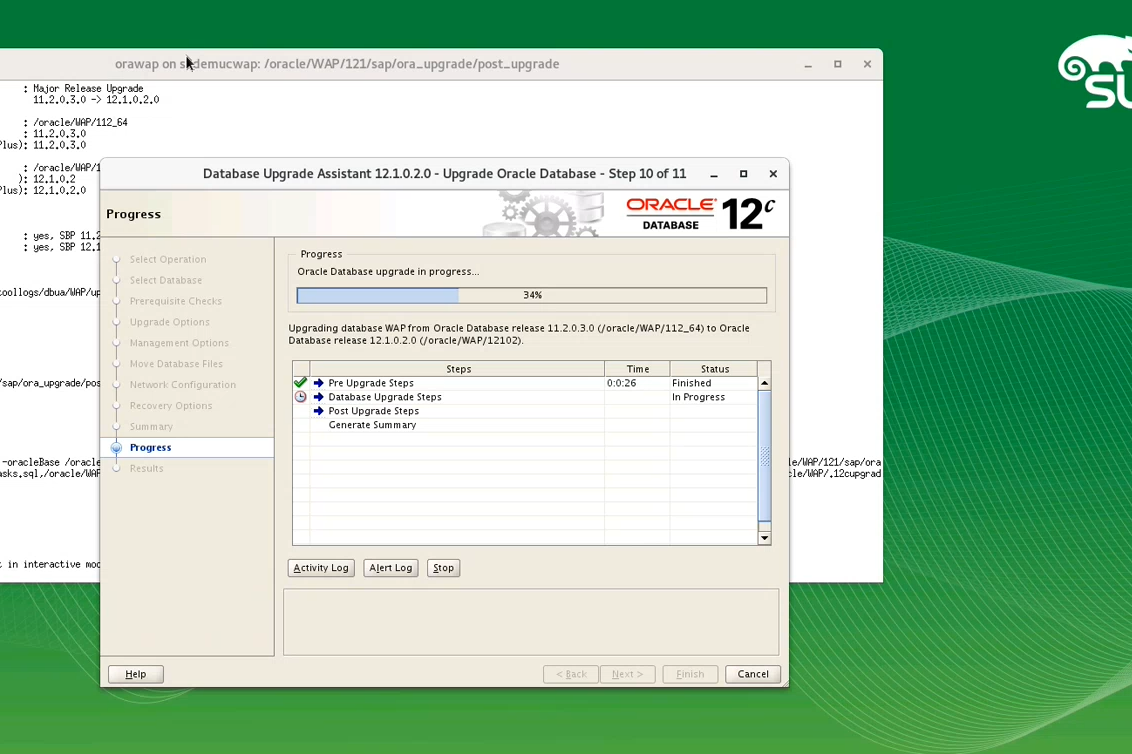This screenshot has width=1132, height=754.
Task: Open the Activity Log
Action: coord(321,568)
